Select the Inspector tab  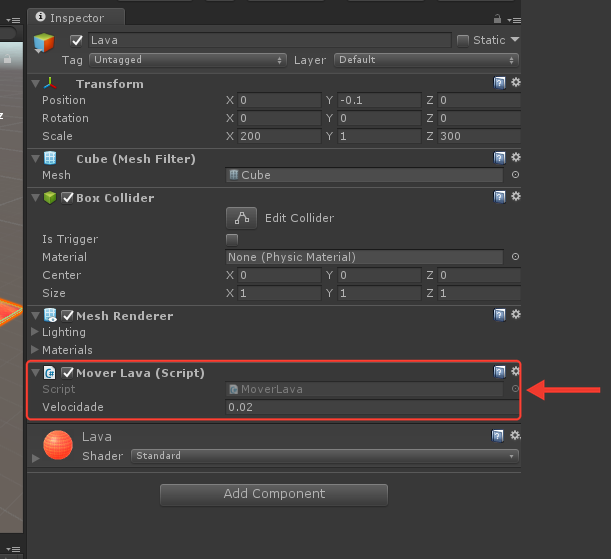pos(76,18)
